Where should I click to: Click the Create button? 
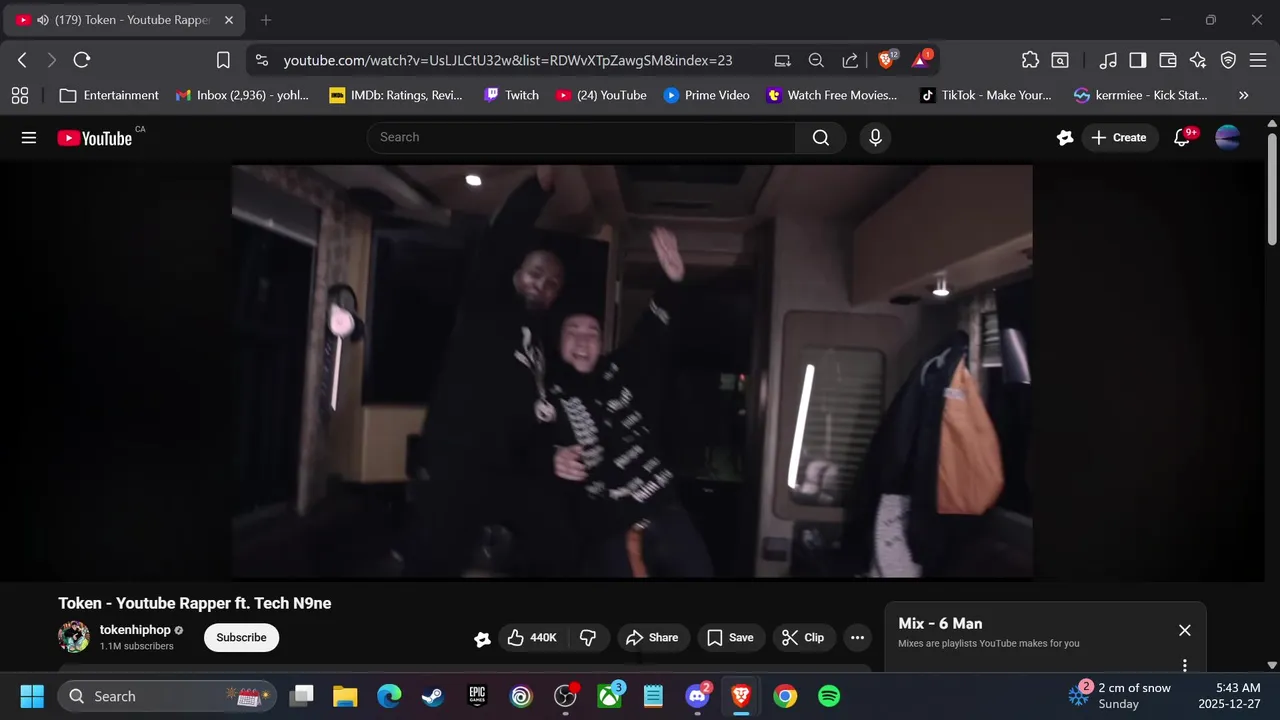[1119, 138]
